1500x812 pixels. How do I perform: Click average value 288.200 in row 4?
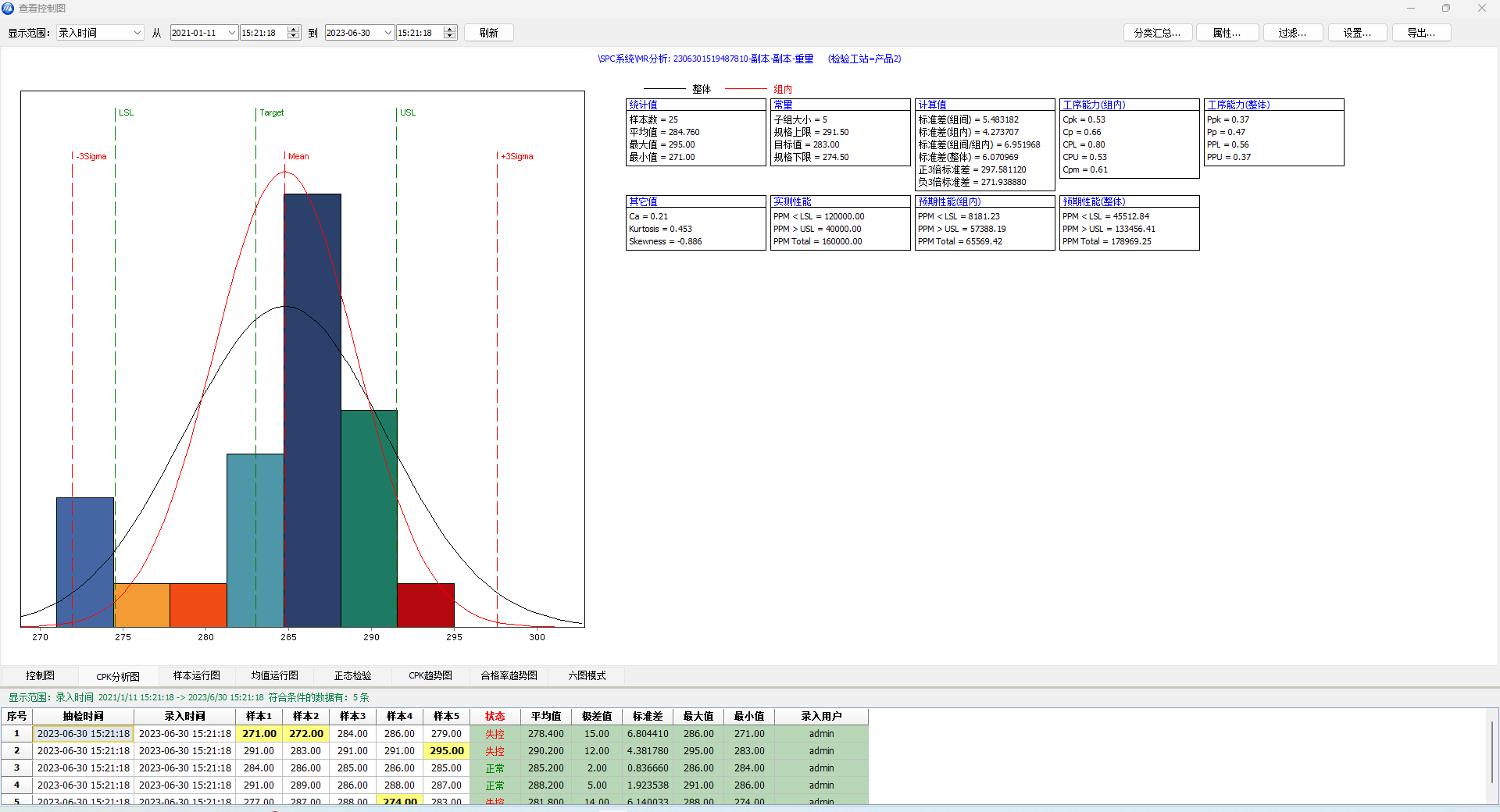point(545,785)
